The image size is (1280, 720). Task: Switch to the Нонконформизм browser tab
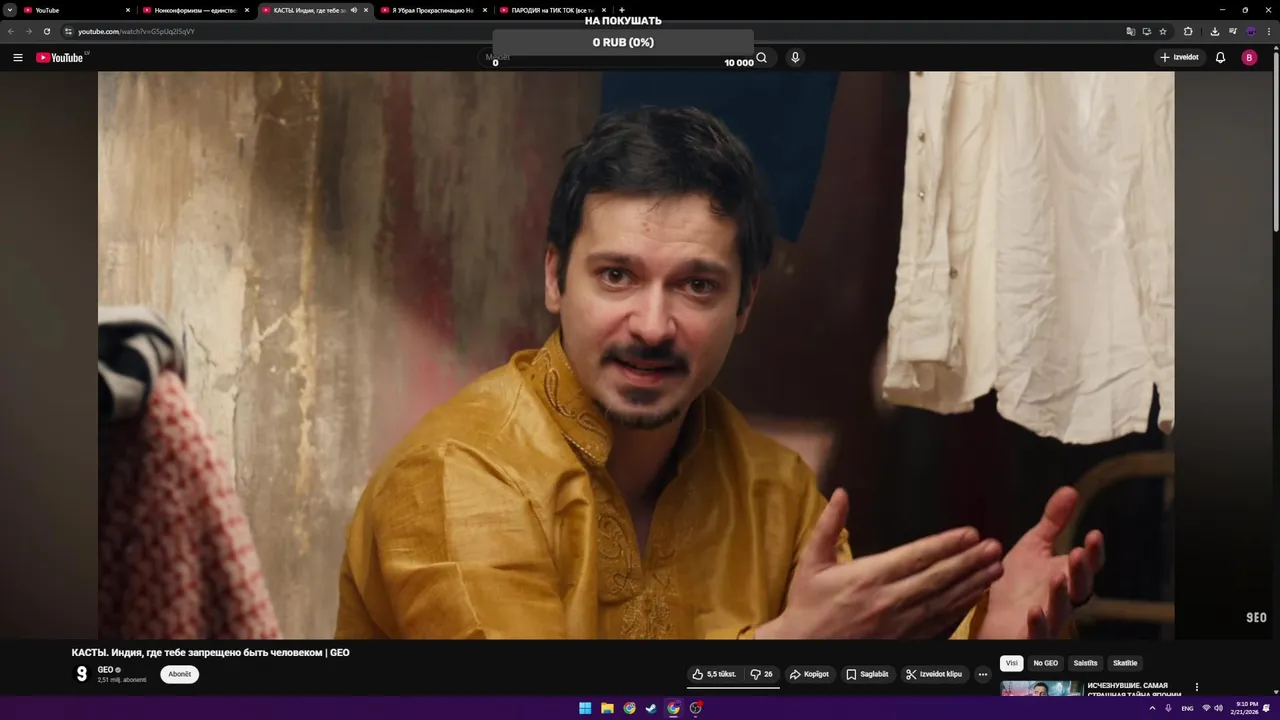tap(195, 10)
